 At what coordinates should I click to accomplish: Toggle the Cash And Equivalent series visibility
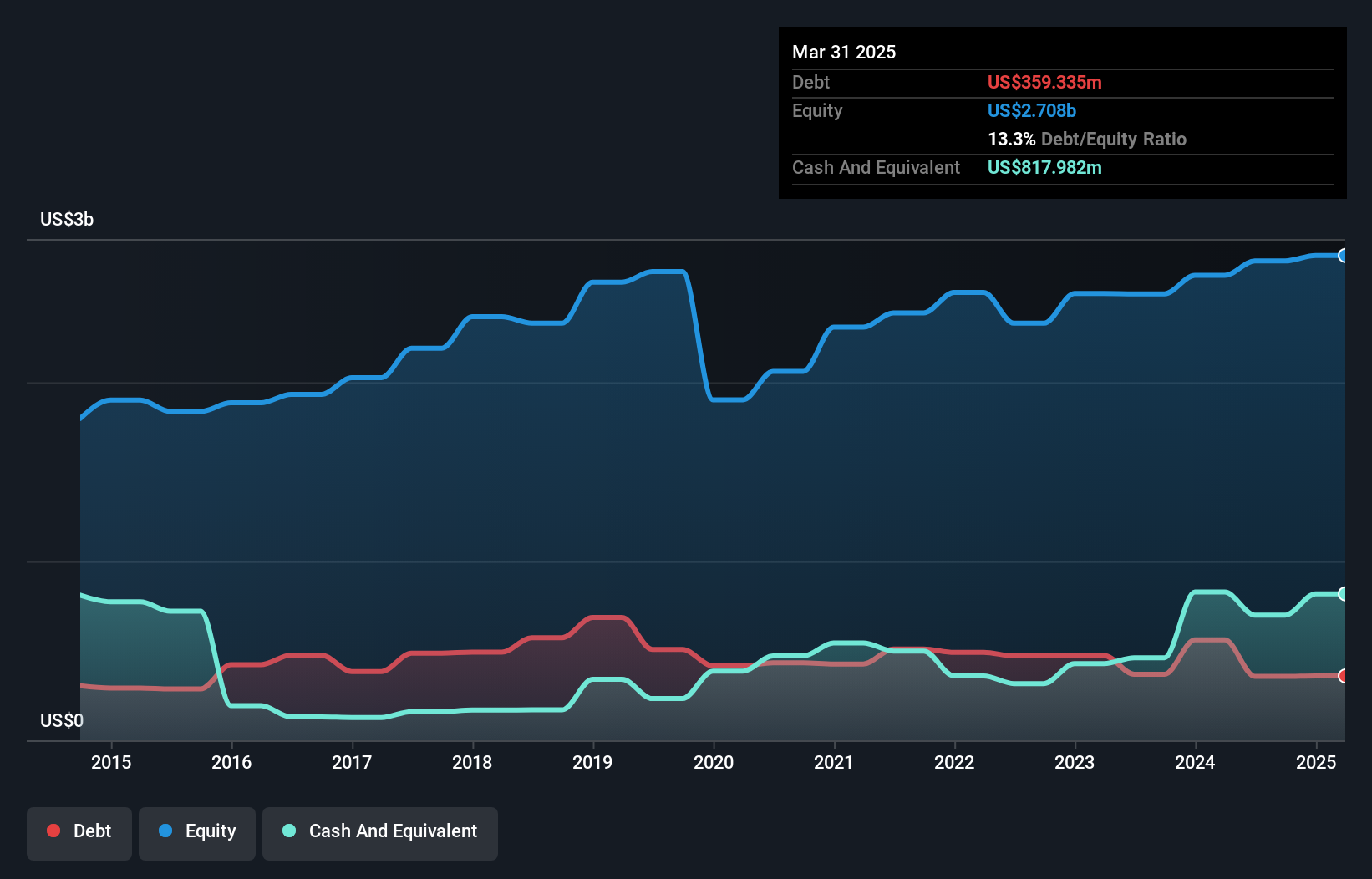click(380, 831)
